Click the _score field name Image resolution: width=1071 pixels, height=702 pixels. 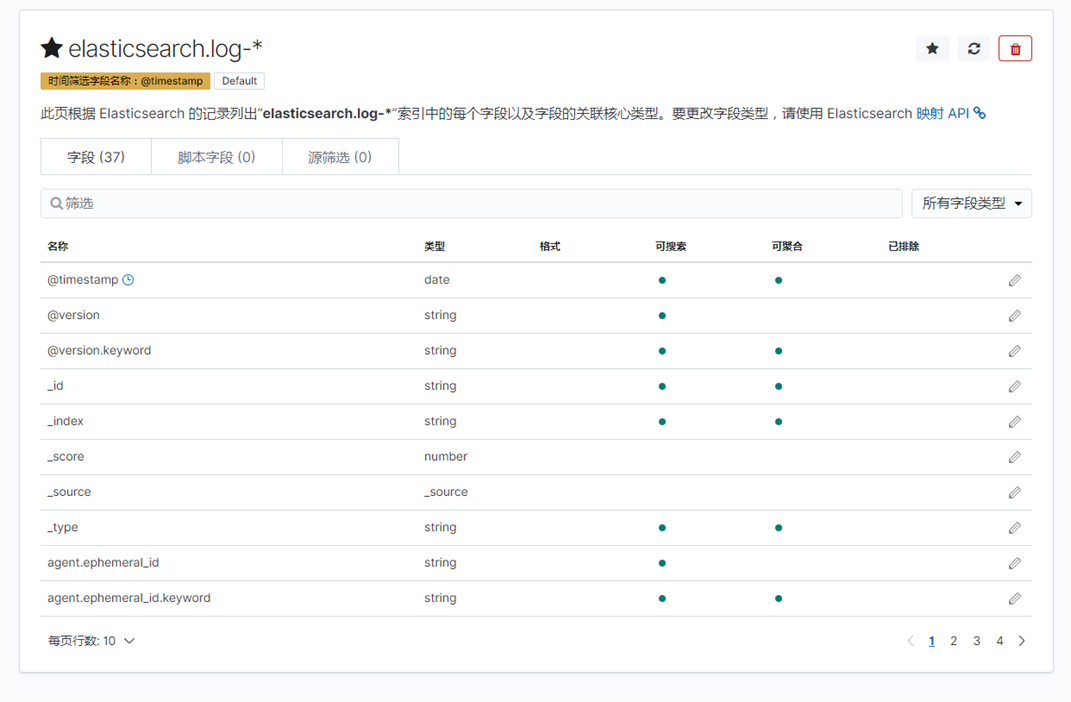point(66,456)
